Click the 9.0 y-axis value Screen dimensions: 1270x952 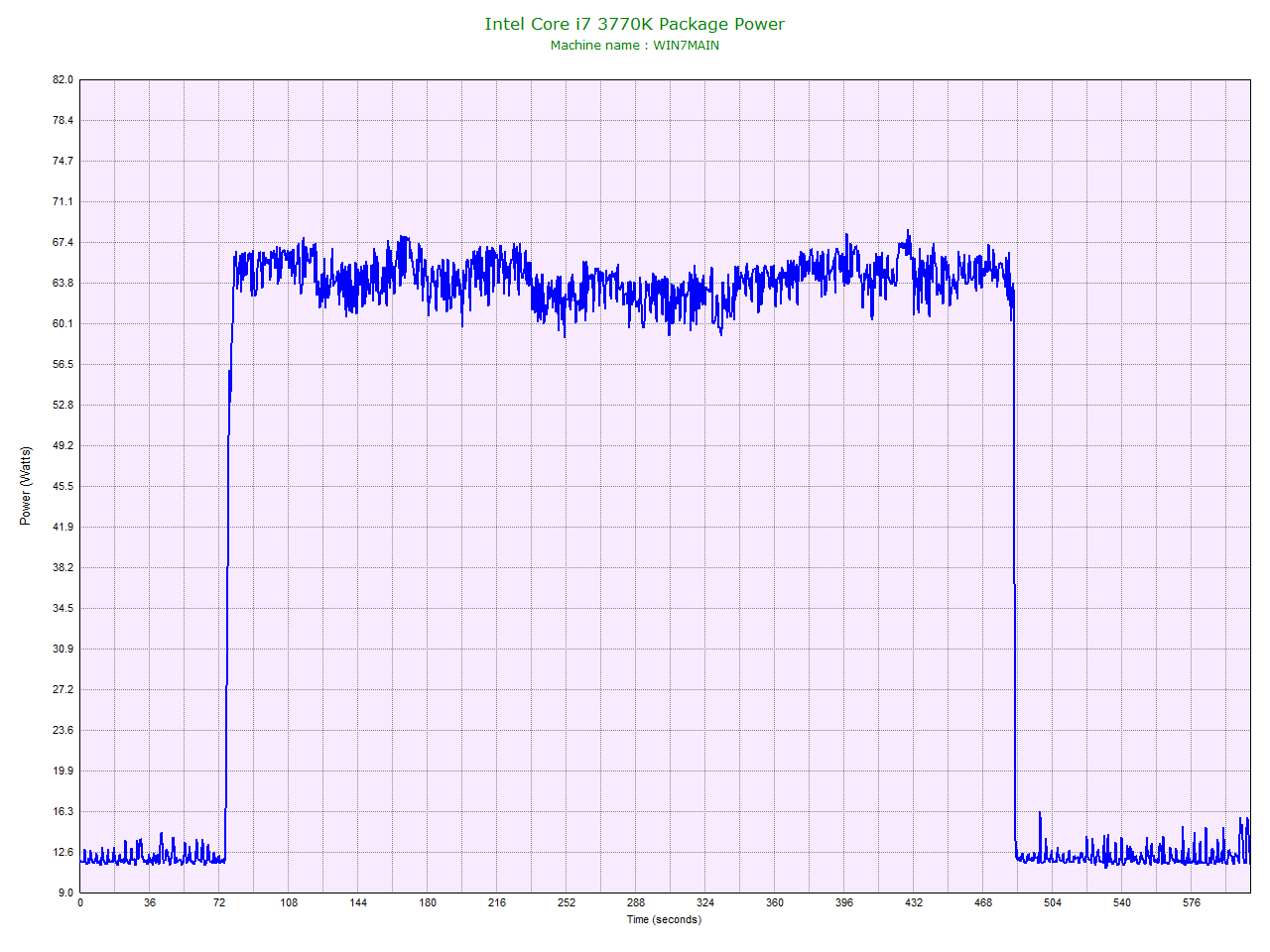point(65,892)
